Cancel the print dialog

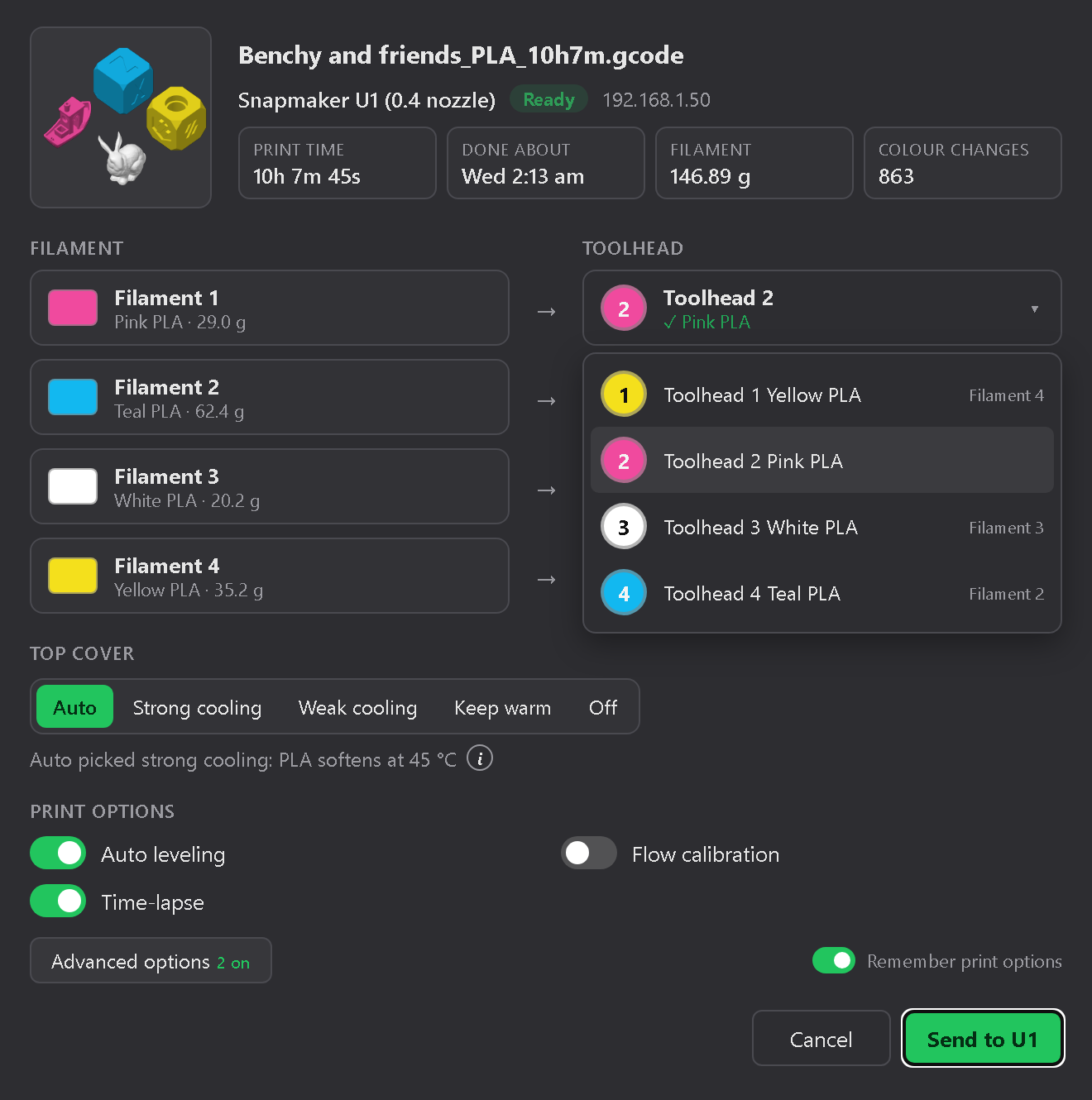821,1038
